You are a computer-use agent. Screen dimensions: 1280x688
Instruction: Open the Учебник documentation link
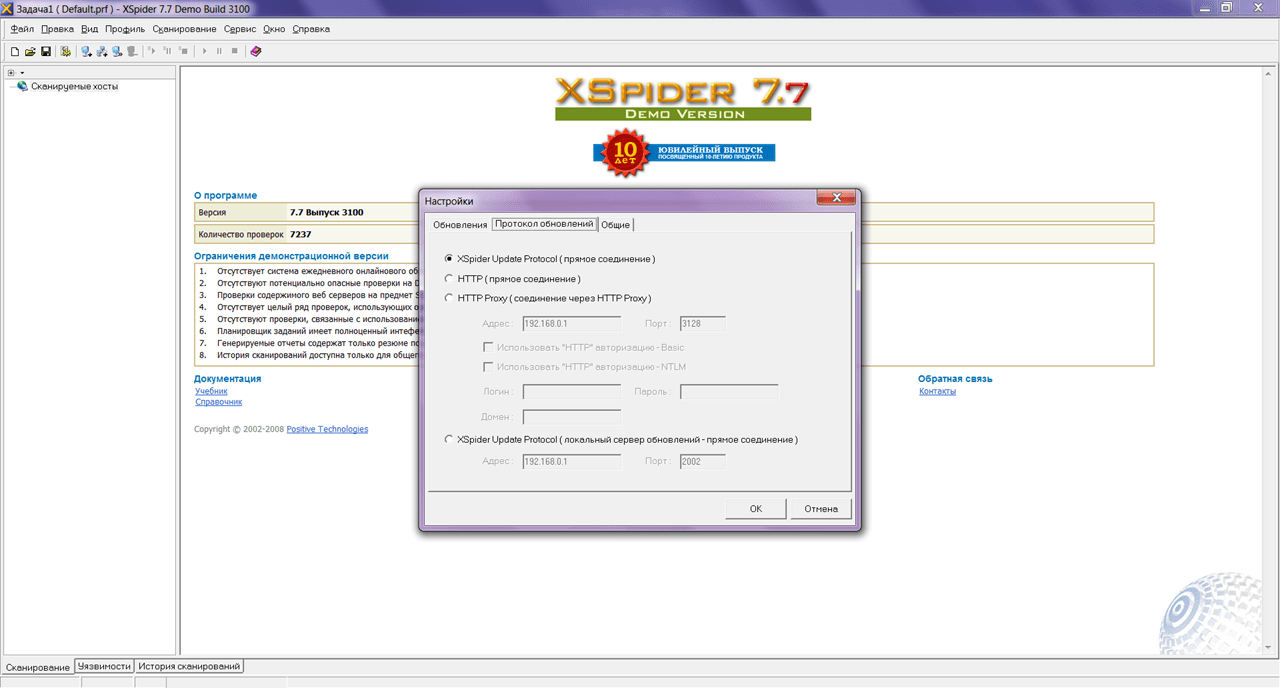(x=212, y=391)
